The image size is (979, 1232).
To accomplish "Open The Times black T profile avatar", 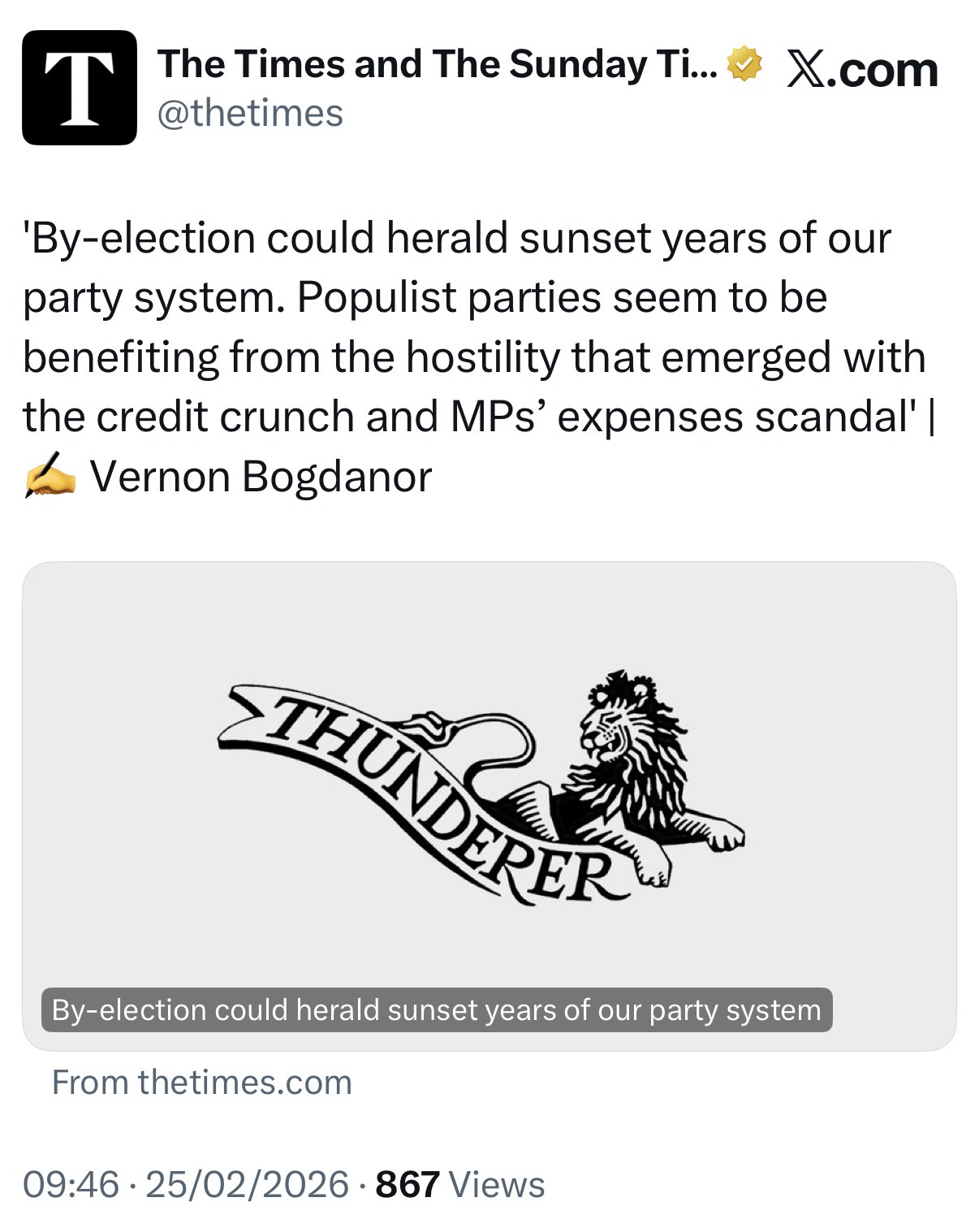I will point(79,88).
